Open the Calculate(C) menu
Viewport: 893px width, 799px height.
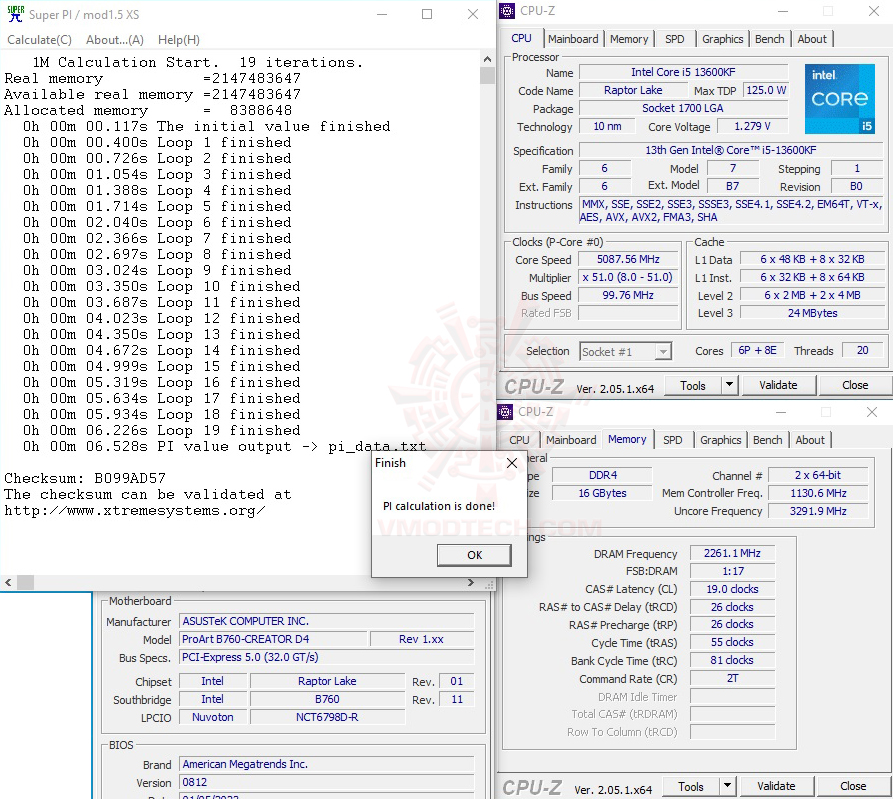click(40, 40)
